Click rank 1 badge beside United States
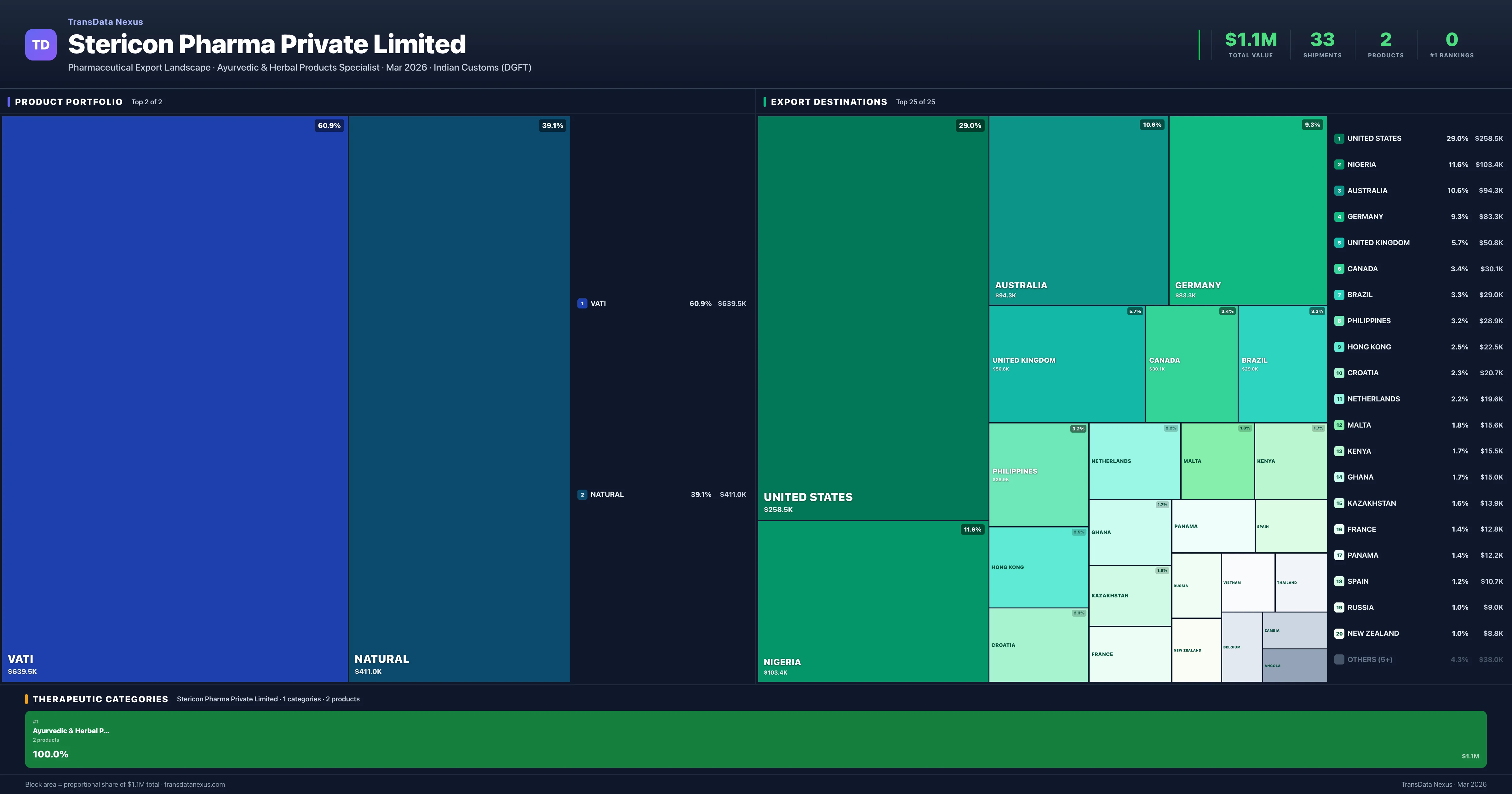The height and width of the screenshot is (794, 1512). point(1339,139)
